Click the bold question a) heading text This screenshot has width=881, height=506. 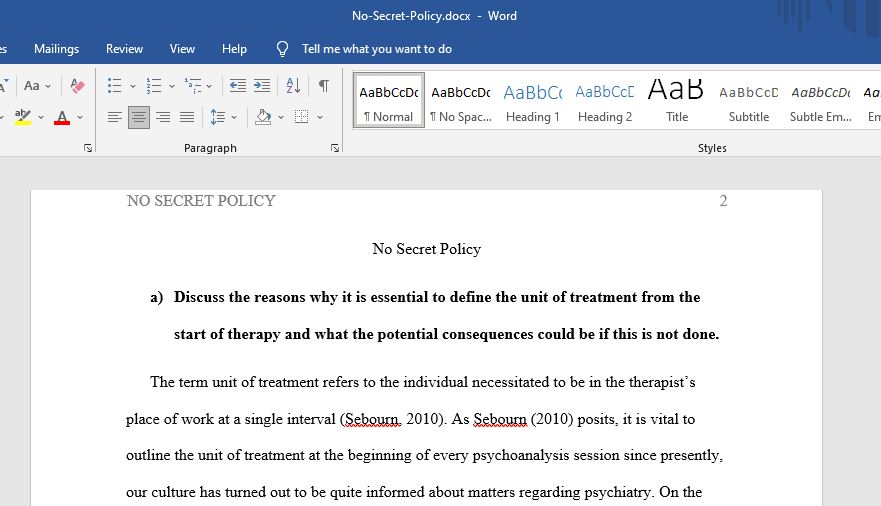(435, 315)
